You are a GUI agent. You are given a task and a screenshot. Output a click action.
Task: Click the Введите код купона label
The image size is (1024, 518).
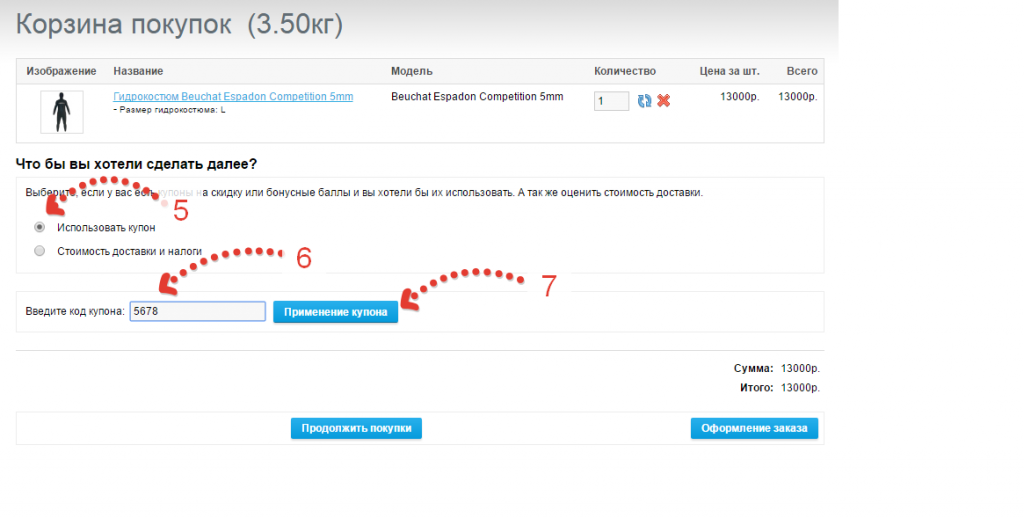pos(75,312)
